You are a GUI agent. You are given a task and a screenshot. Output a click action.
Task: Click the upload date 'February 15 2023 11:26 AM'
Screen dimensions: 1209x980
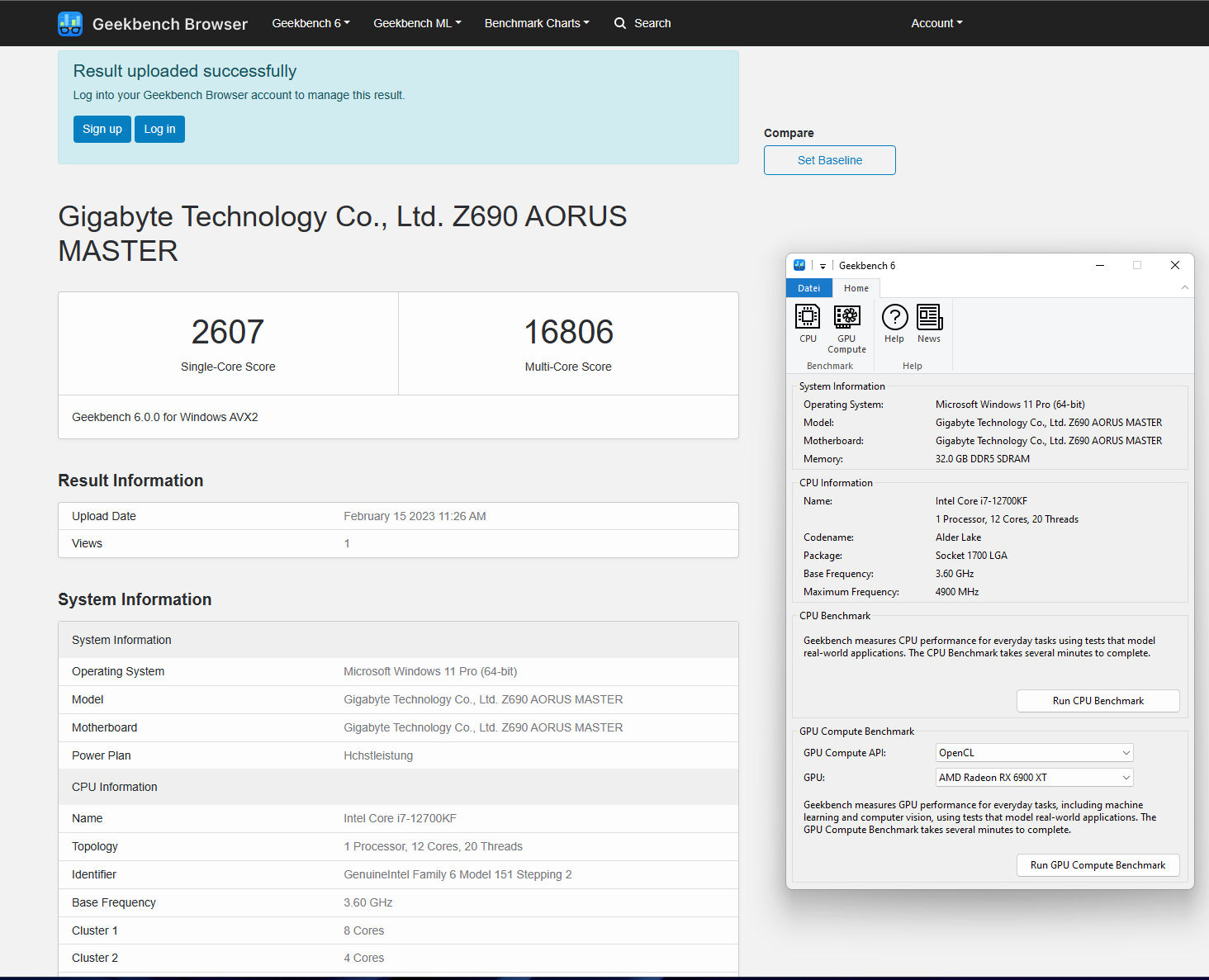coord(415,516)
